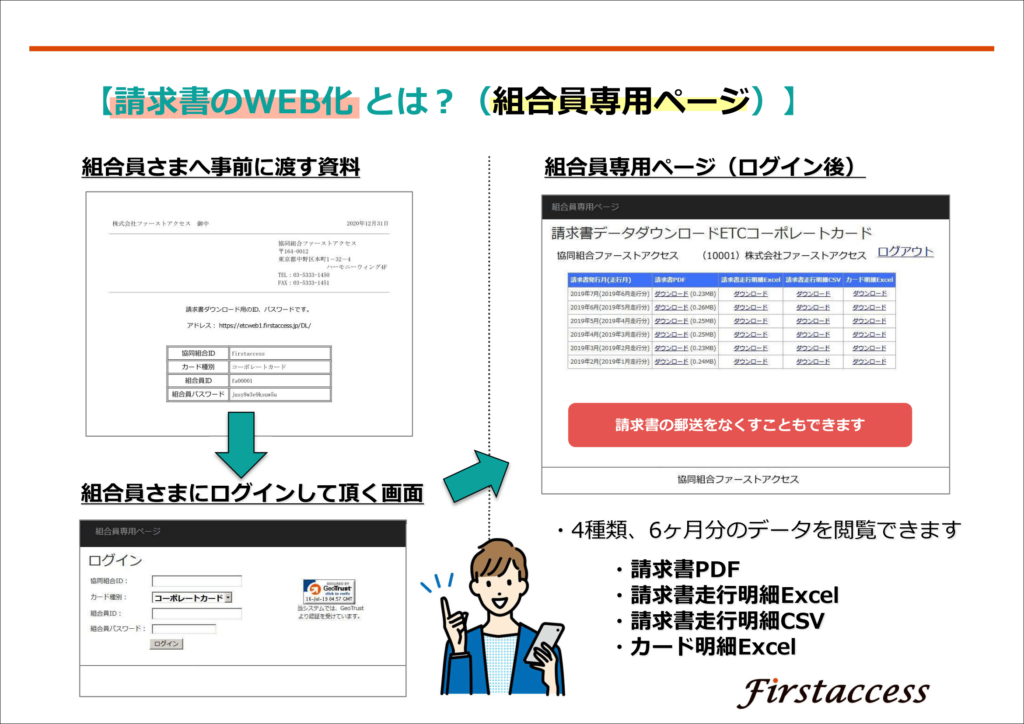
Task: Focus the 組合員パスワード input field
Action: pos(184,629)
